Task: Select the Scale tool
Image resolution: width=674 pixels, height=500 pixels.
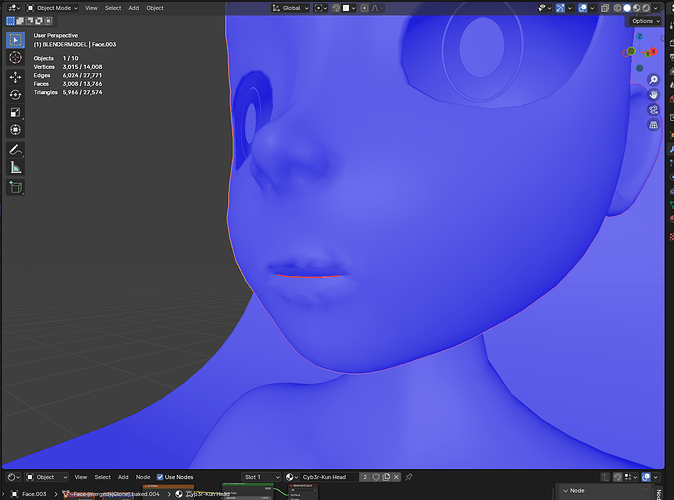Action: tap(15, 112)
